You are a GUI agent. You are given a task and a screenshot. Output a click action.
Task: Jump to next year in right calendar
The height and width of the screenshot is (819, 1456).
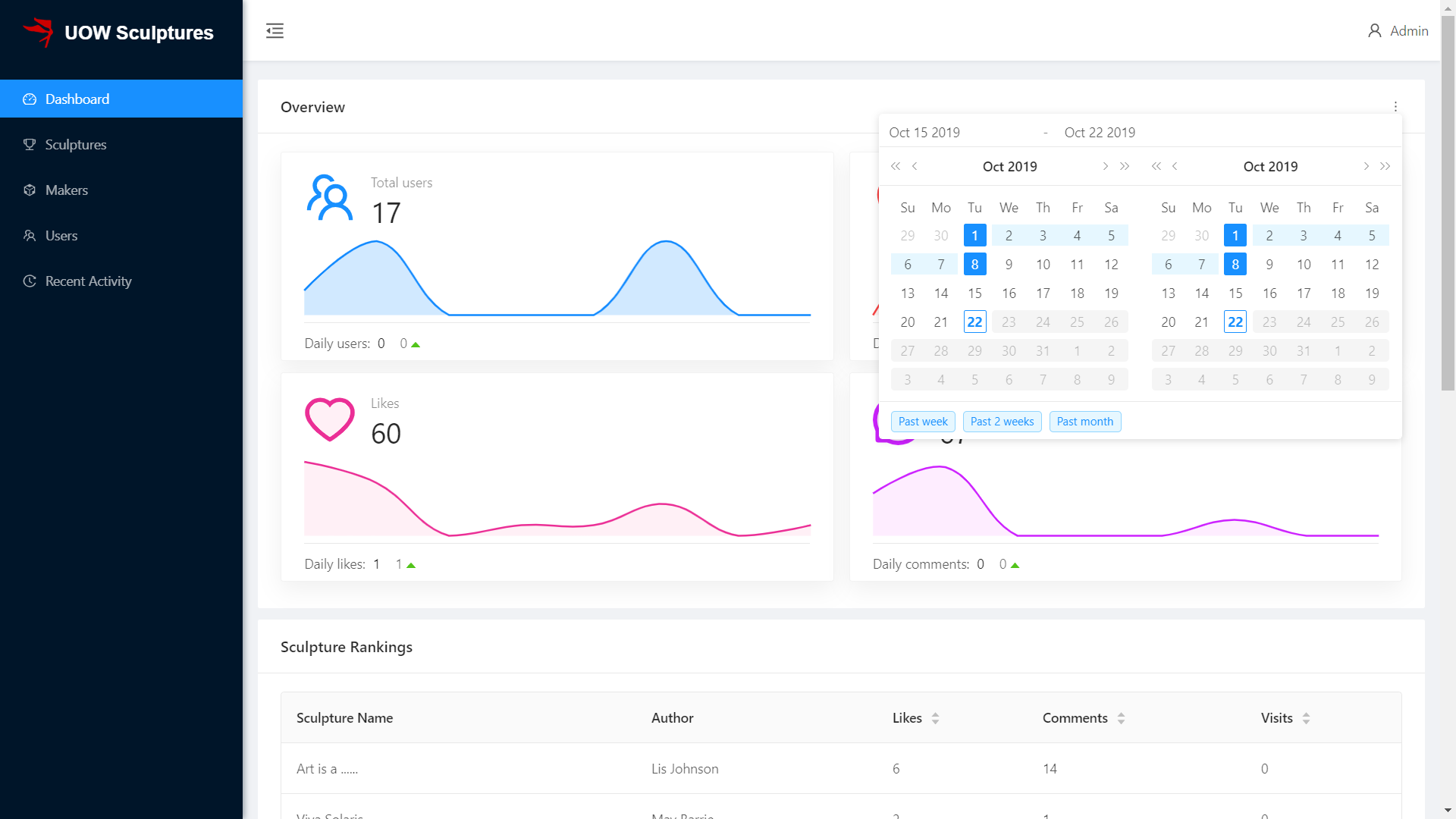(1385, 166)
